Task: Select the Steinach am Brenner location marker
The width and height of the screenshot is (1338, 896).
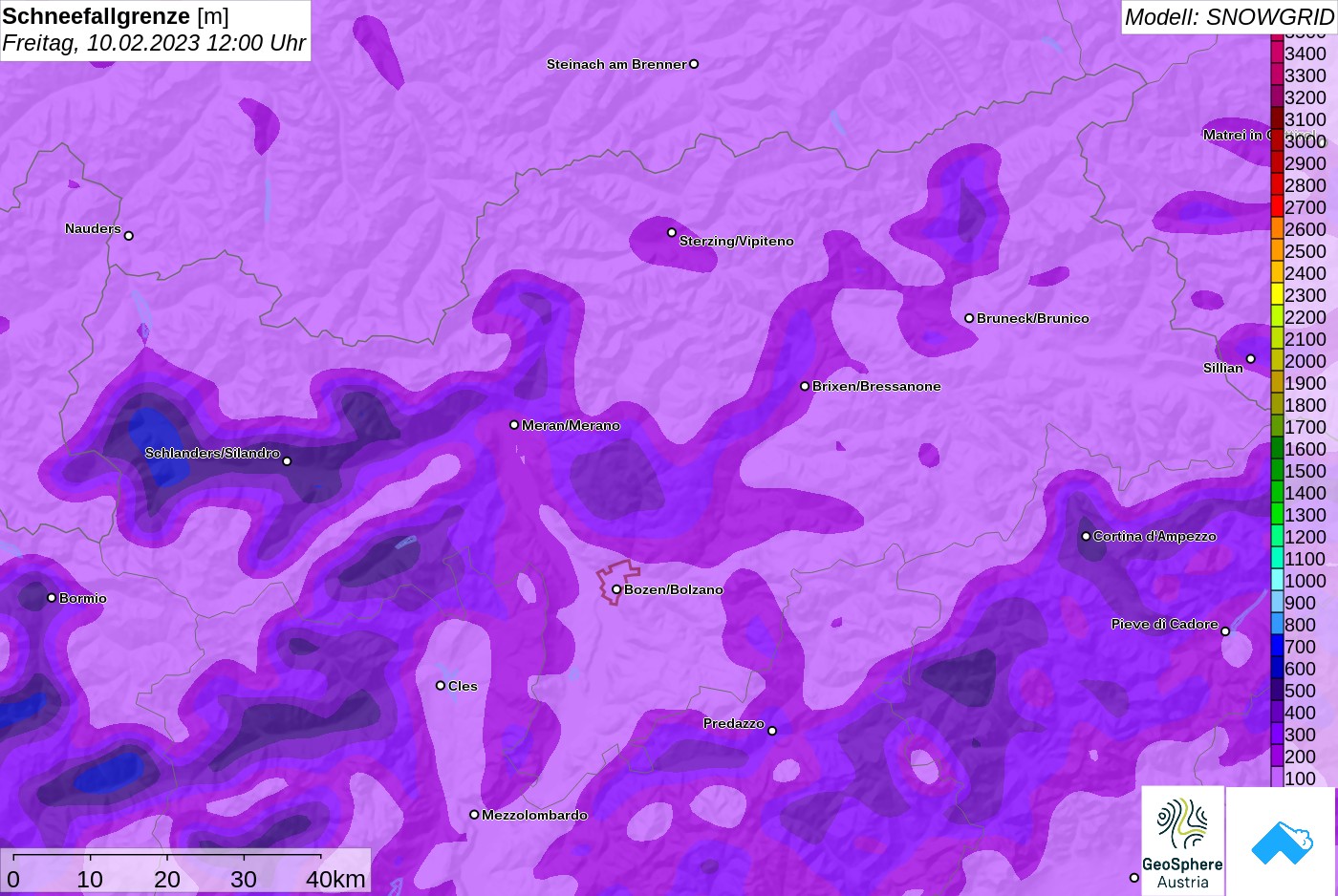Action: pos(694,64)
